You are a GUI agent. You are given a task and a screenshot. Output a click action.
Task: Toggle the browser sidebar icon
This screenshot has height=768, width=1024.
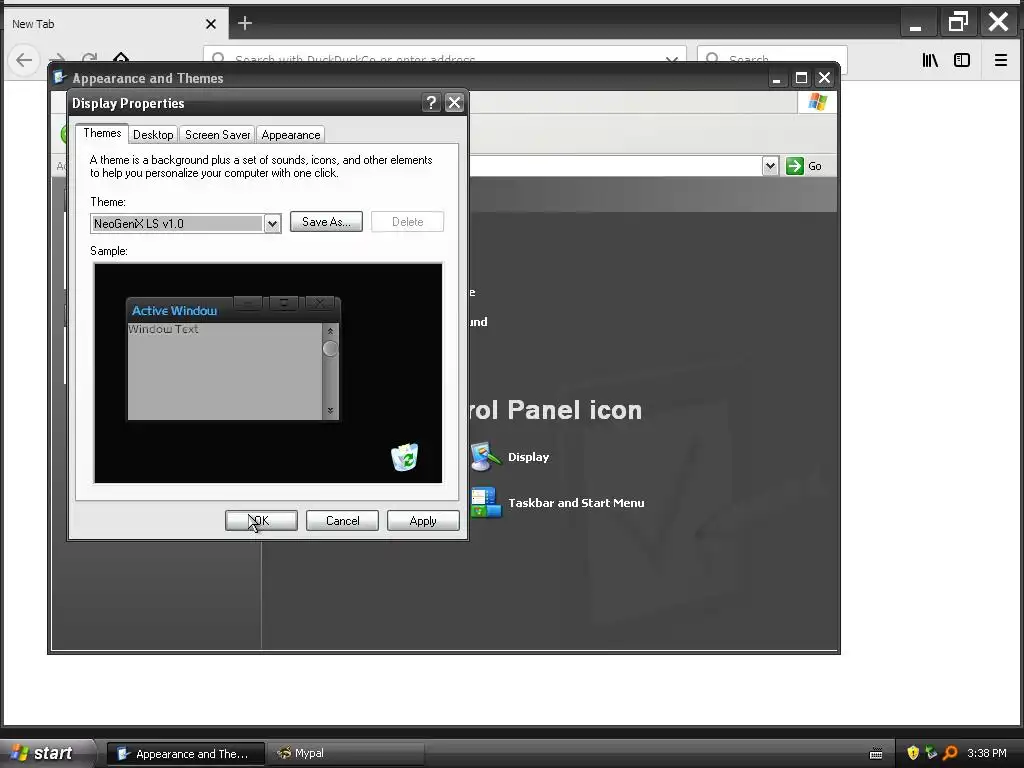pyautogui.click(x=962, y=60)
